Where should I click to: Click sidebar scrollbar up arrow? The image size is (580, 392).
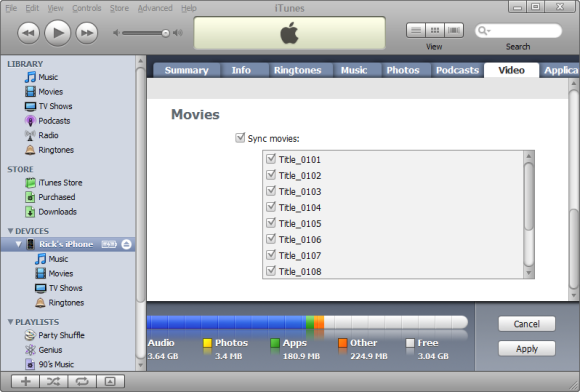[x=141, y=61]
